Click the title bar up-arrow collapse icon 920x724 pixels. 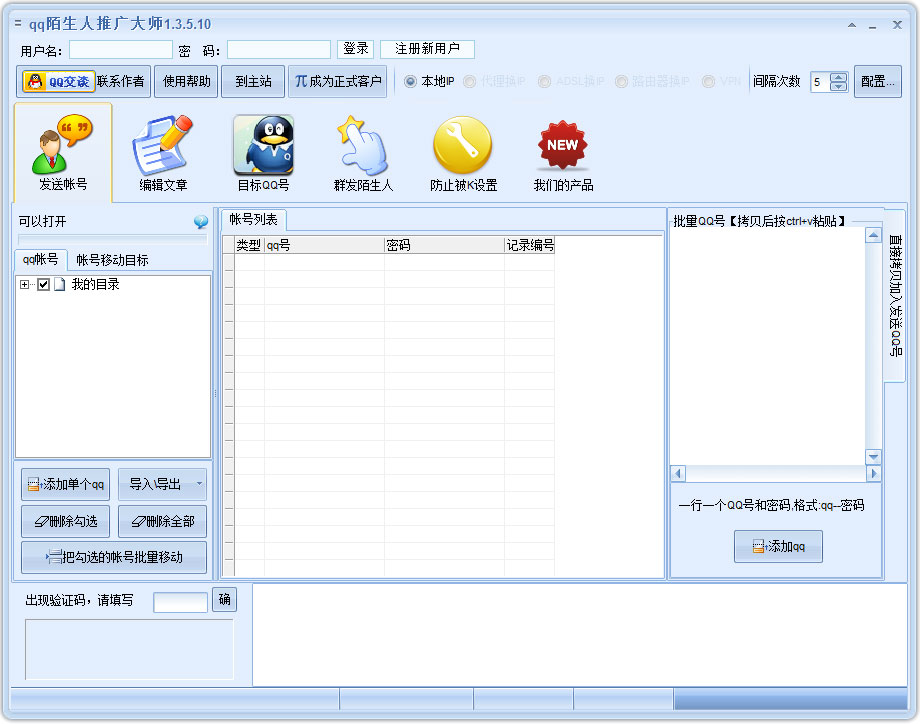click(851, 25)
